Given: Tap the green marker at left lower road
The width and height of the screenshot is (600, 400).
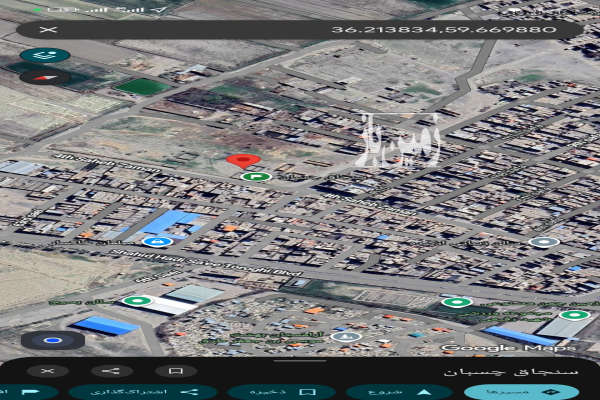Looking at the screenshot, I should pyautogui.click(x=137, y=300).
